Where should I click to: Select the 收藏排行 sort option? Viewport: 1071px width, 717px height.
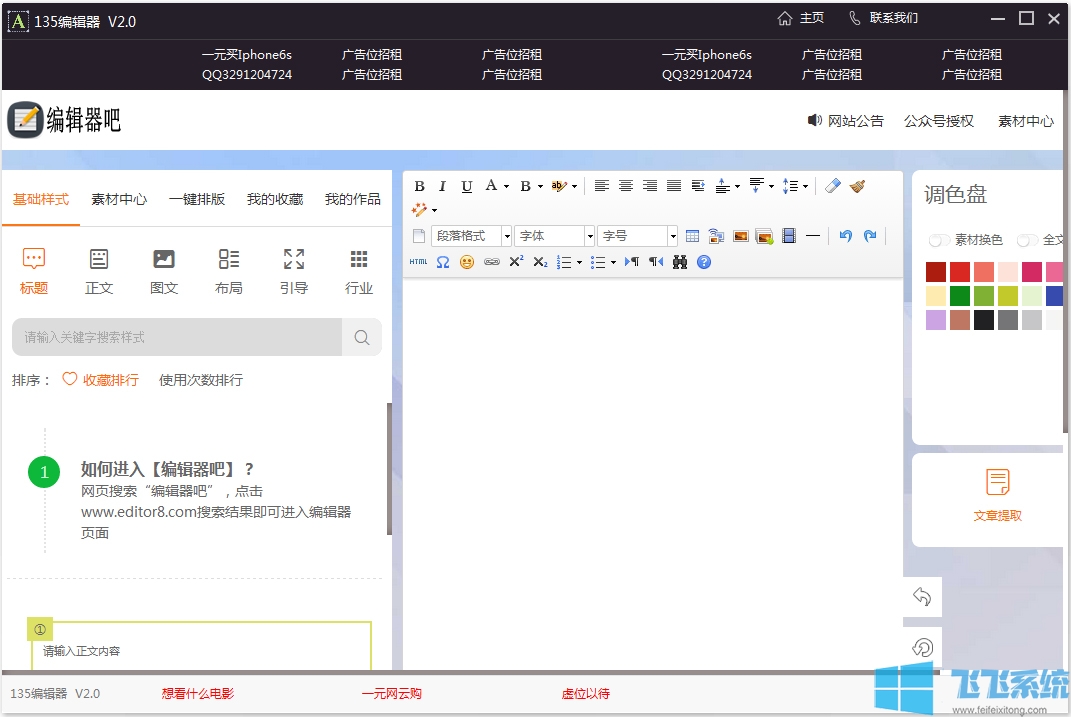[x=100, y=380]
